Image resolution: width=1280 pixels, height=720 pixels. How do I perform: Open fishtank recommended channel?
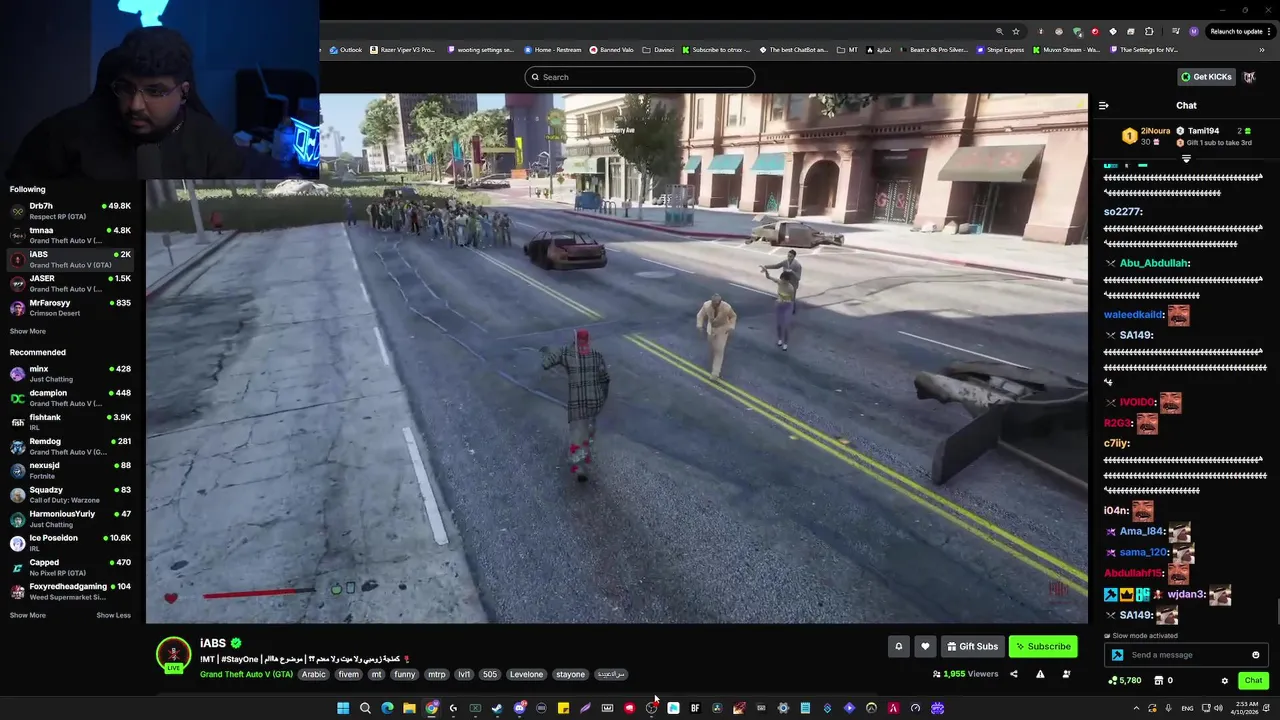point(70,422)
